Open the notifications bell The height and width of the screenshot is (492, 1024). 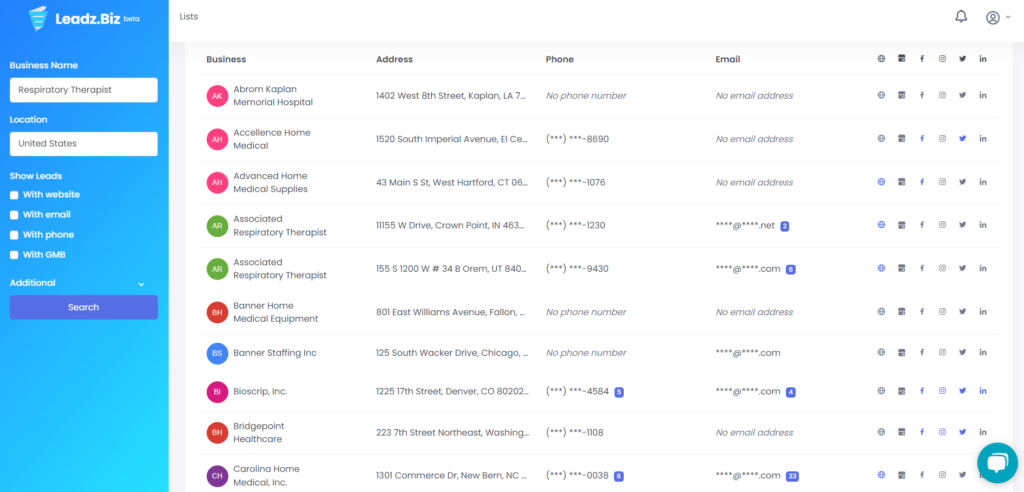point(961,17)
